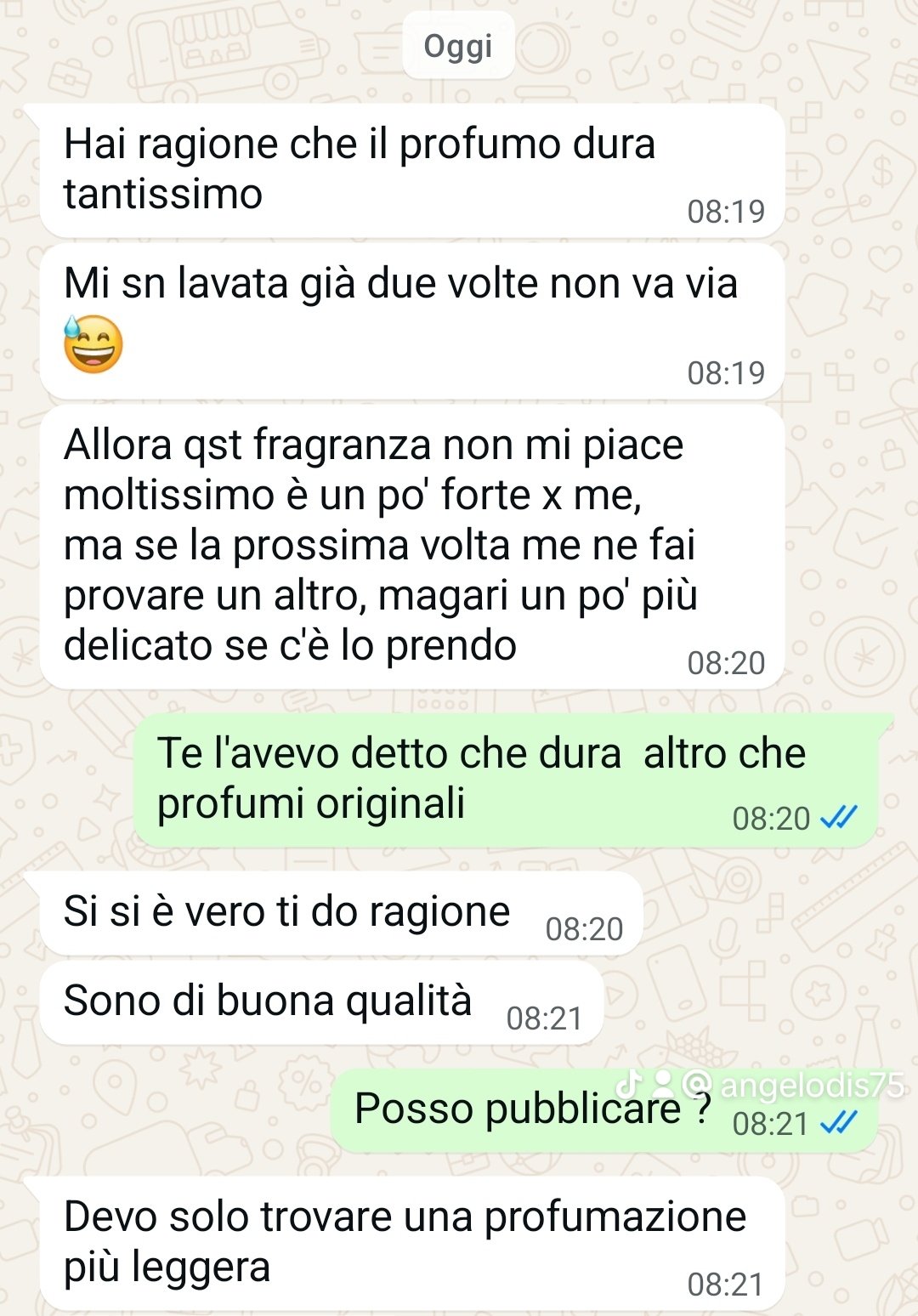918x1316 pixels.
Task: Select message "Devo solo trovare una profumazione più leggera"
Action: 411,1244
